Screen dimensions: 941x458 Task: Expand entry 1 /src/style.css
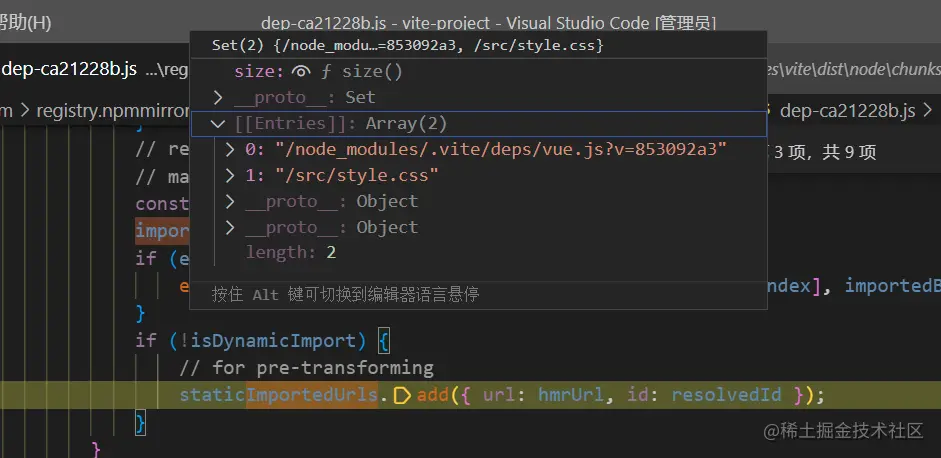click(x=230, y=175)
